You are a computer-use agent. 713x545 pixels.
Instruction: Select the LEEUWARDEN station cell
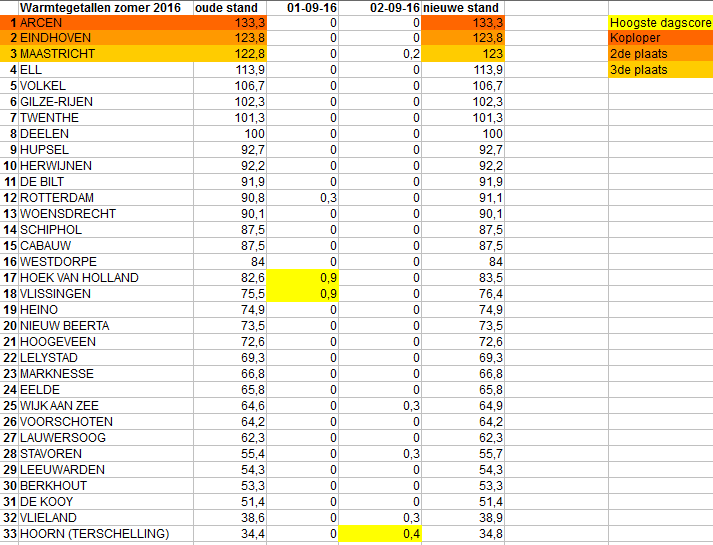pyautogui.click(x=106, y=470)
